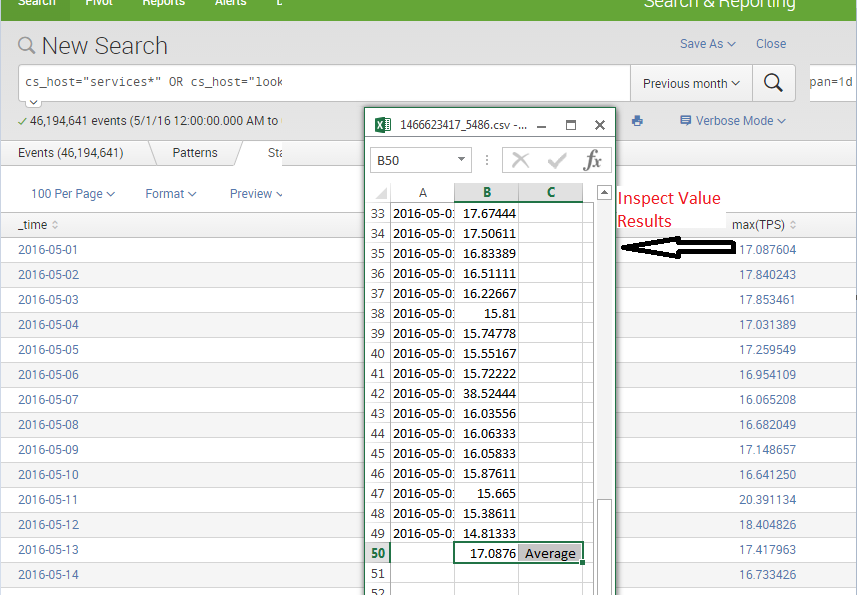The image size is (857, 595).
Task: Open the Save As dropdown
Action: point(707,44)
